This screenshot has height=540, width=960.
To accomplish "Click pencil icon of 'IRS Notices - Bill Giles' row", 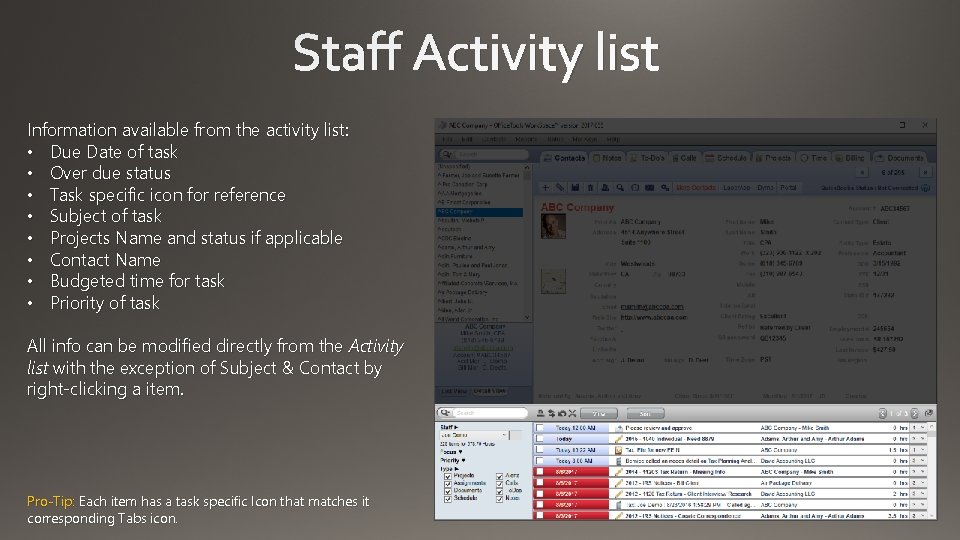I will coord(619,483).
